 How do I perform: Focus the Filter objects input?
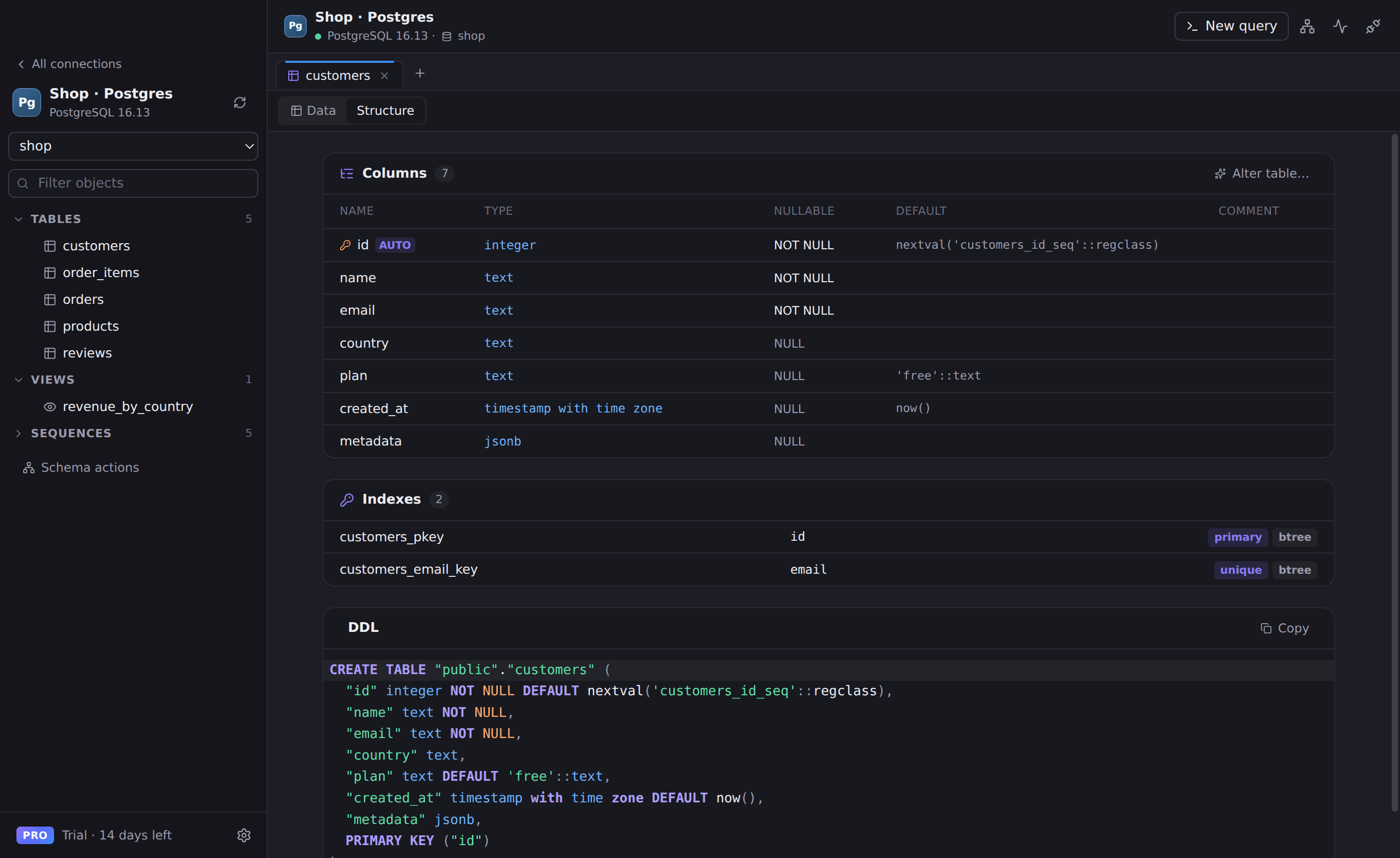(x=133, y=183)
